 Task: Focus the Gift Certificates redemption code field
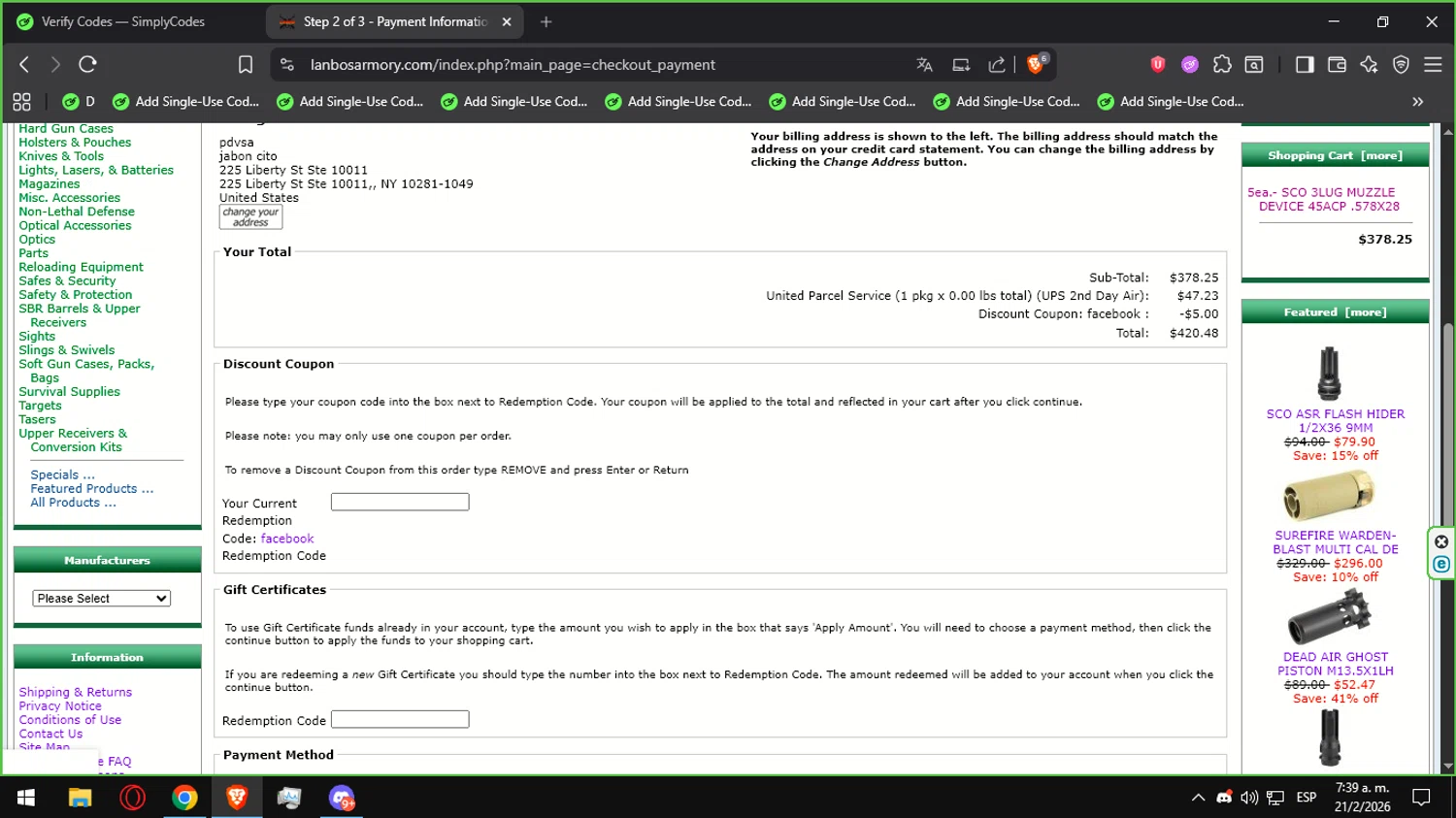pos(400,719)
